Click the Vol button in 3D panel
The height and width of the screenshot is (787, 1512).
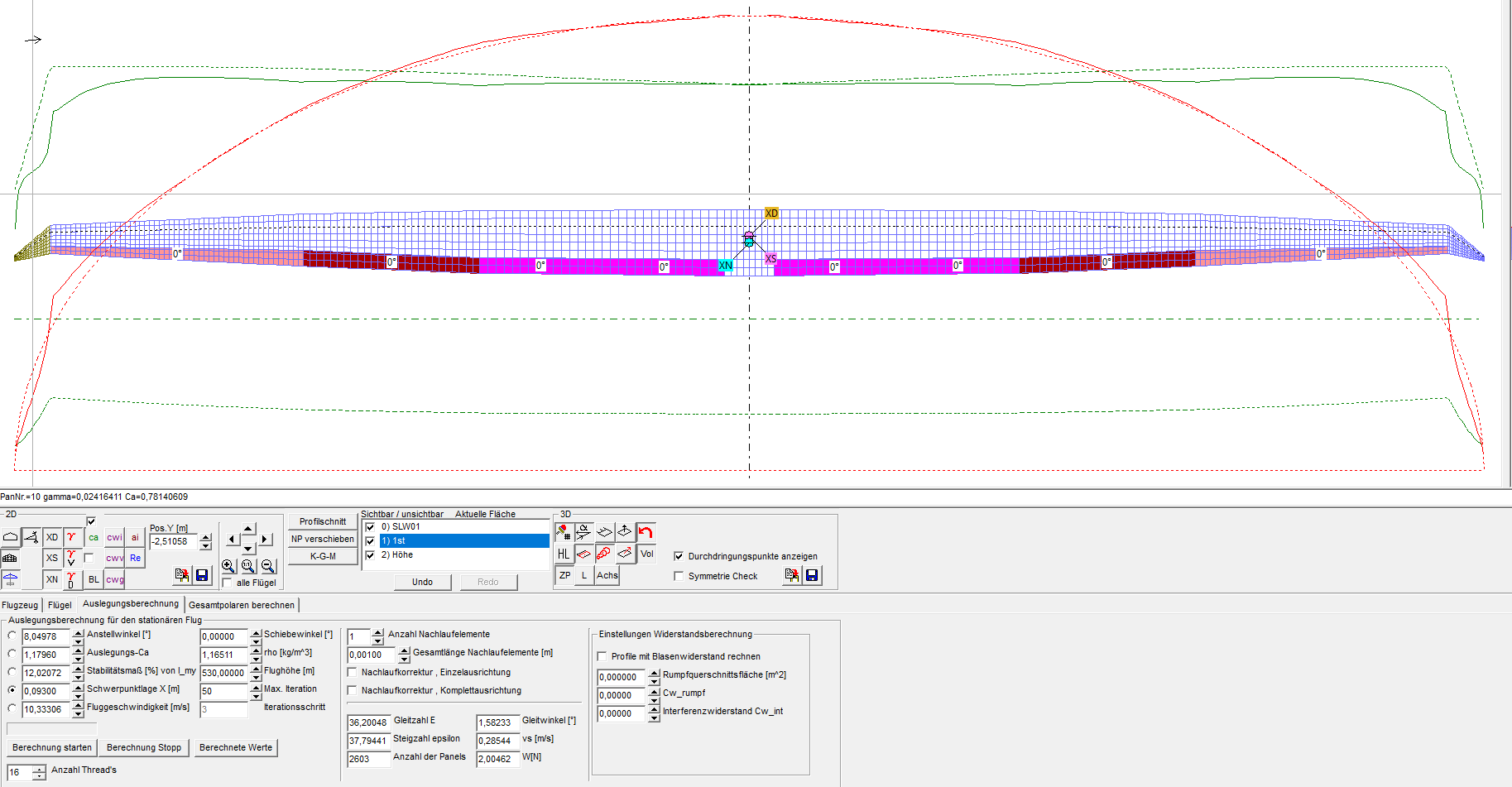point(646,554)
